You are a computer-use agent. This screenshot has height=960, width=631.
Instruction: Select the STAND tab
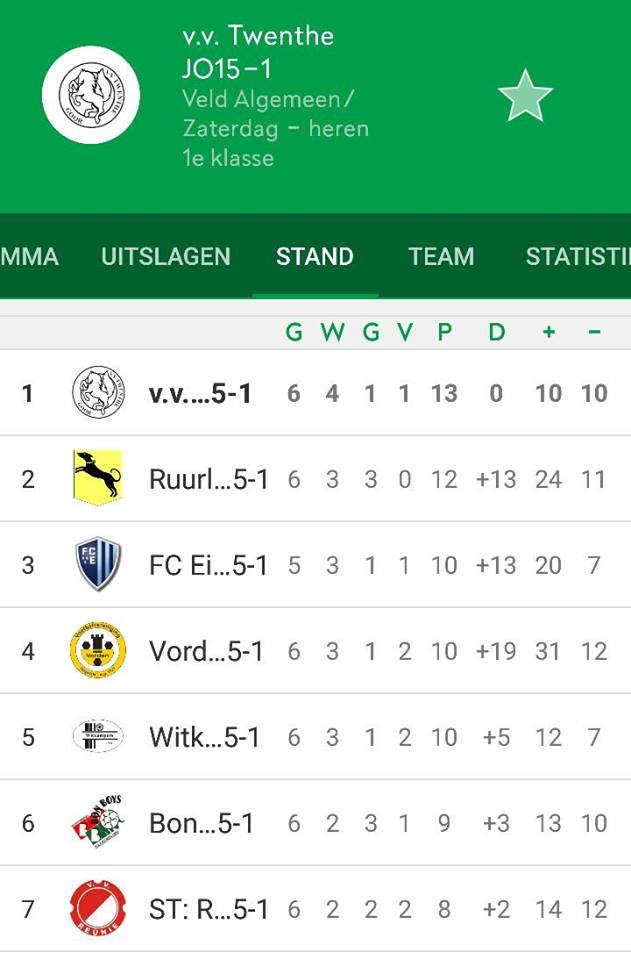click(x=315, y=257)
